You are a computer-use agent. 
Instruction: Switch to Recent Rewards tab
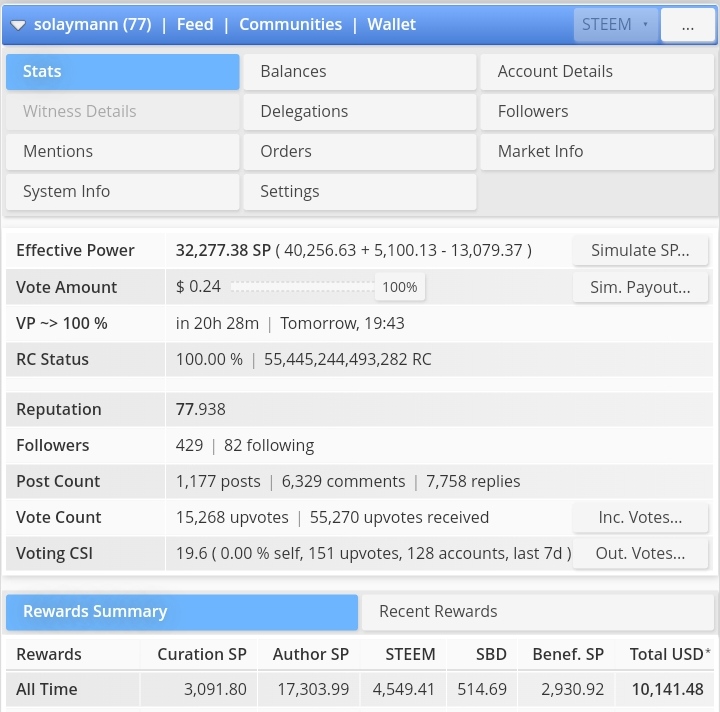point(538,612)
